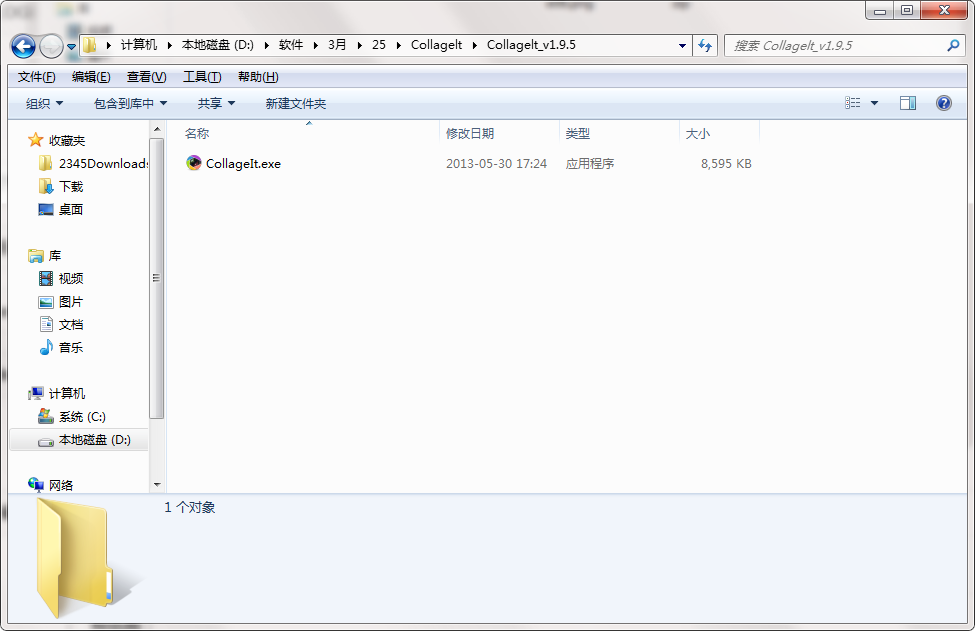
Task: Select 下载 in favorites
Action: coord(71,187)
